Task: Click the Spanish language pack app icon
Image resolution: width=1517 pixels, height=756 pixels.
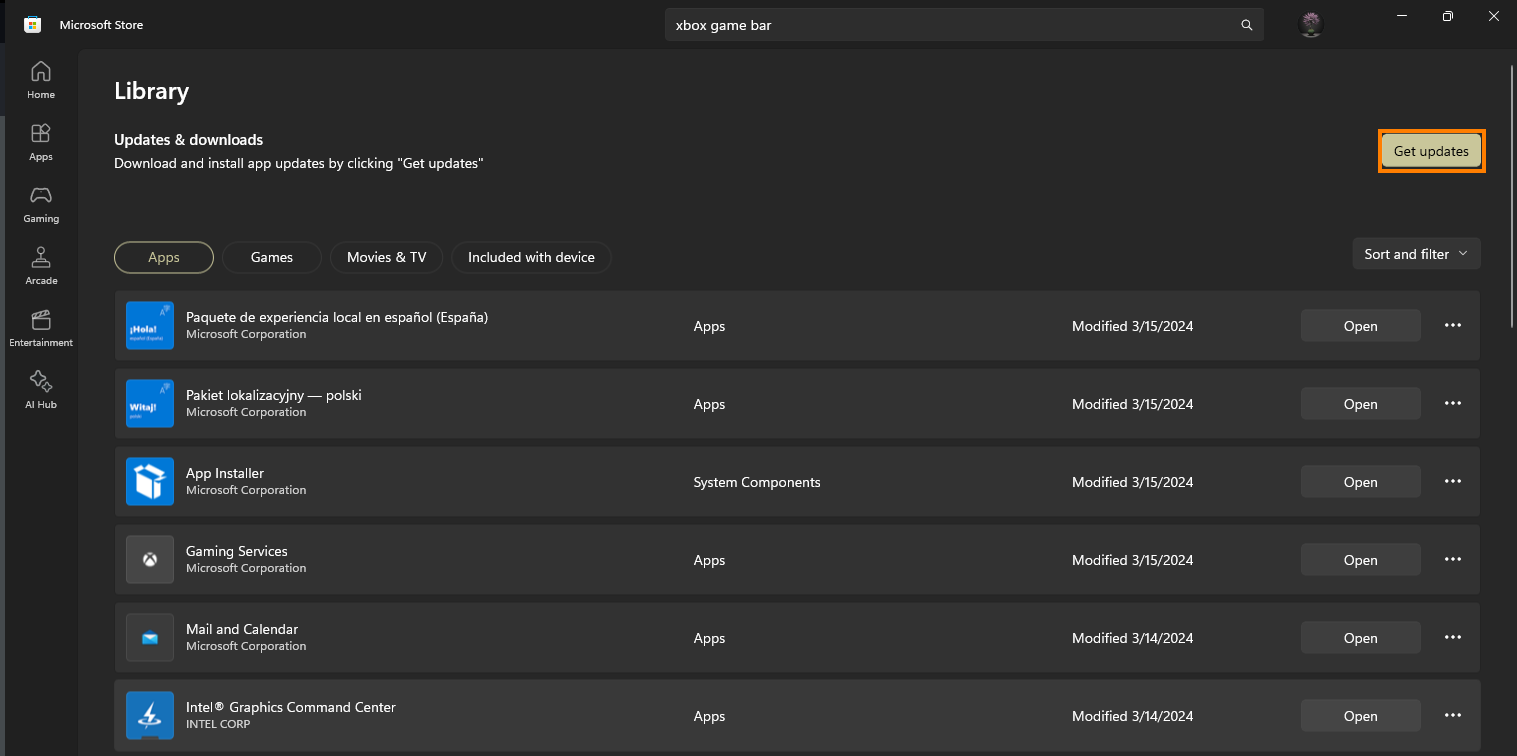Action: pyautogui.click(x=150, y=326)
